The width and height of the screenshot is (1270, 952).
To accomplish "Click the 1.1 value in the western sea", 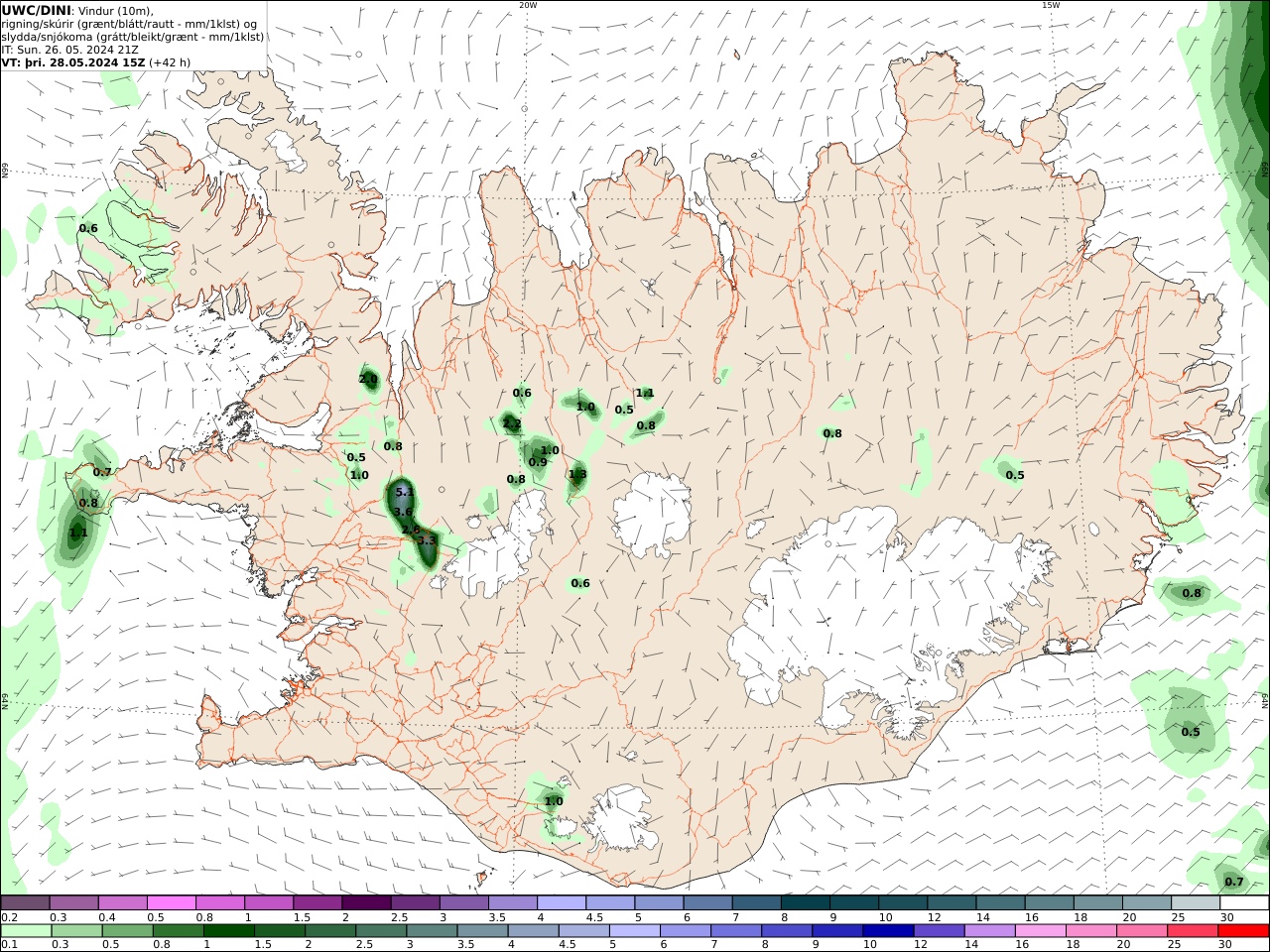I will click(x=78, y=533).
